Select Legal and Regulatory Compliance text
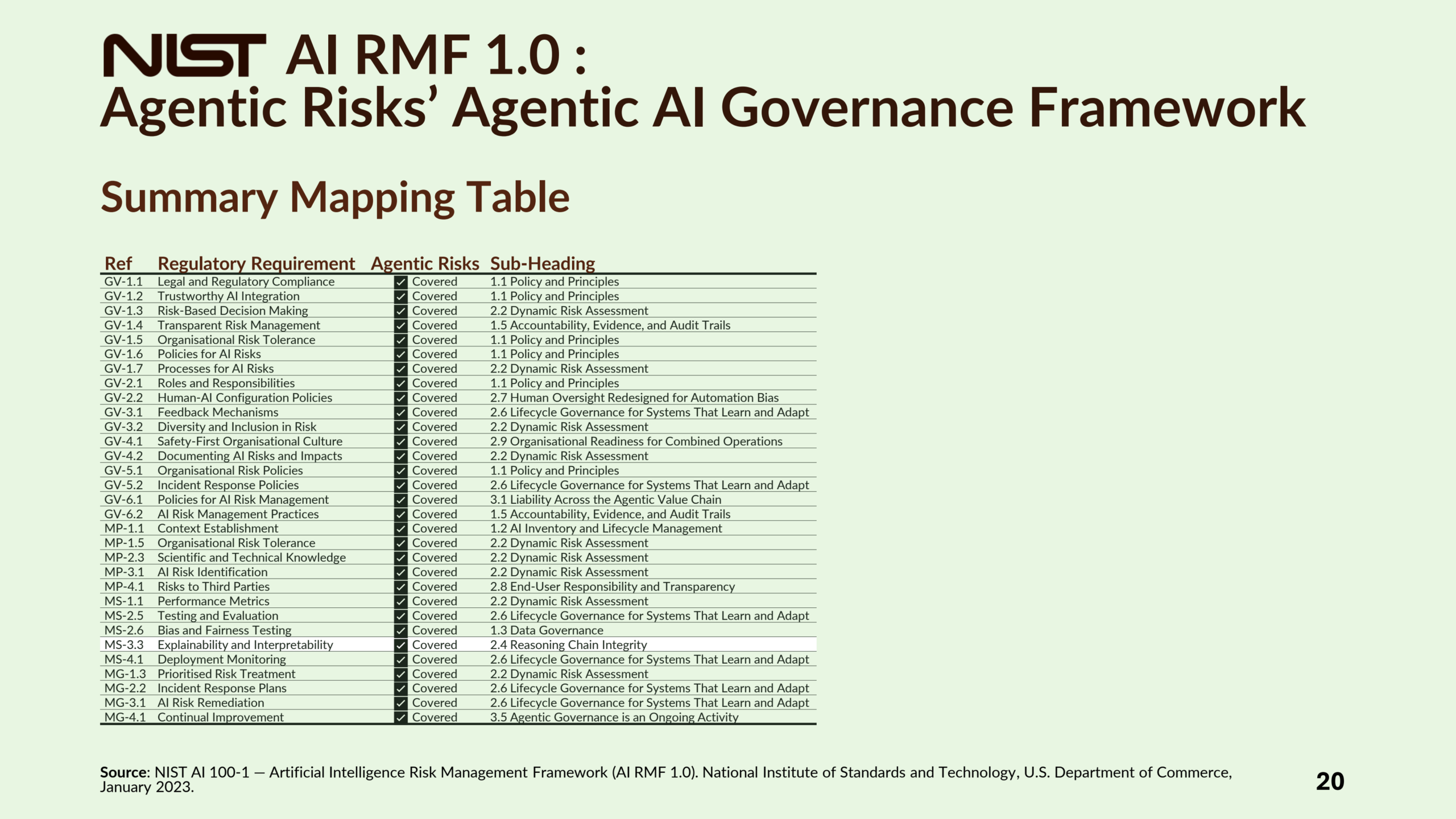 (246, 282)
